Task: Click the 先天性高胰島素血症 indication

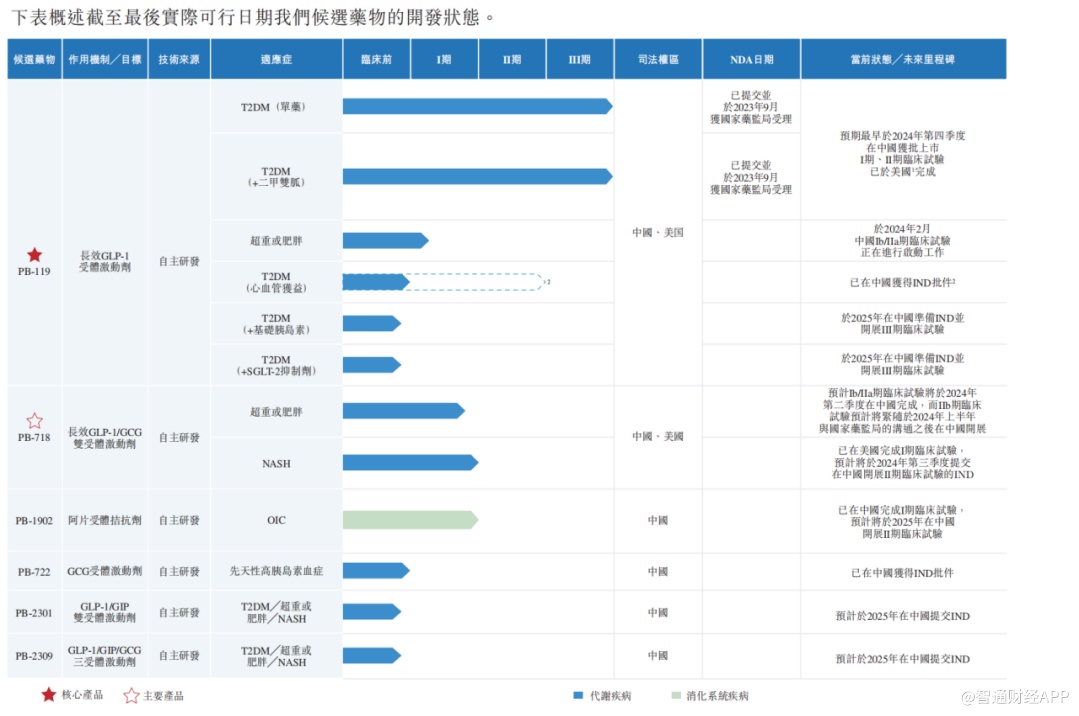Action: 276,571
